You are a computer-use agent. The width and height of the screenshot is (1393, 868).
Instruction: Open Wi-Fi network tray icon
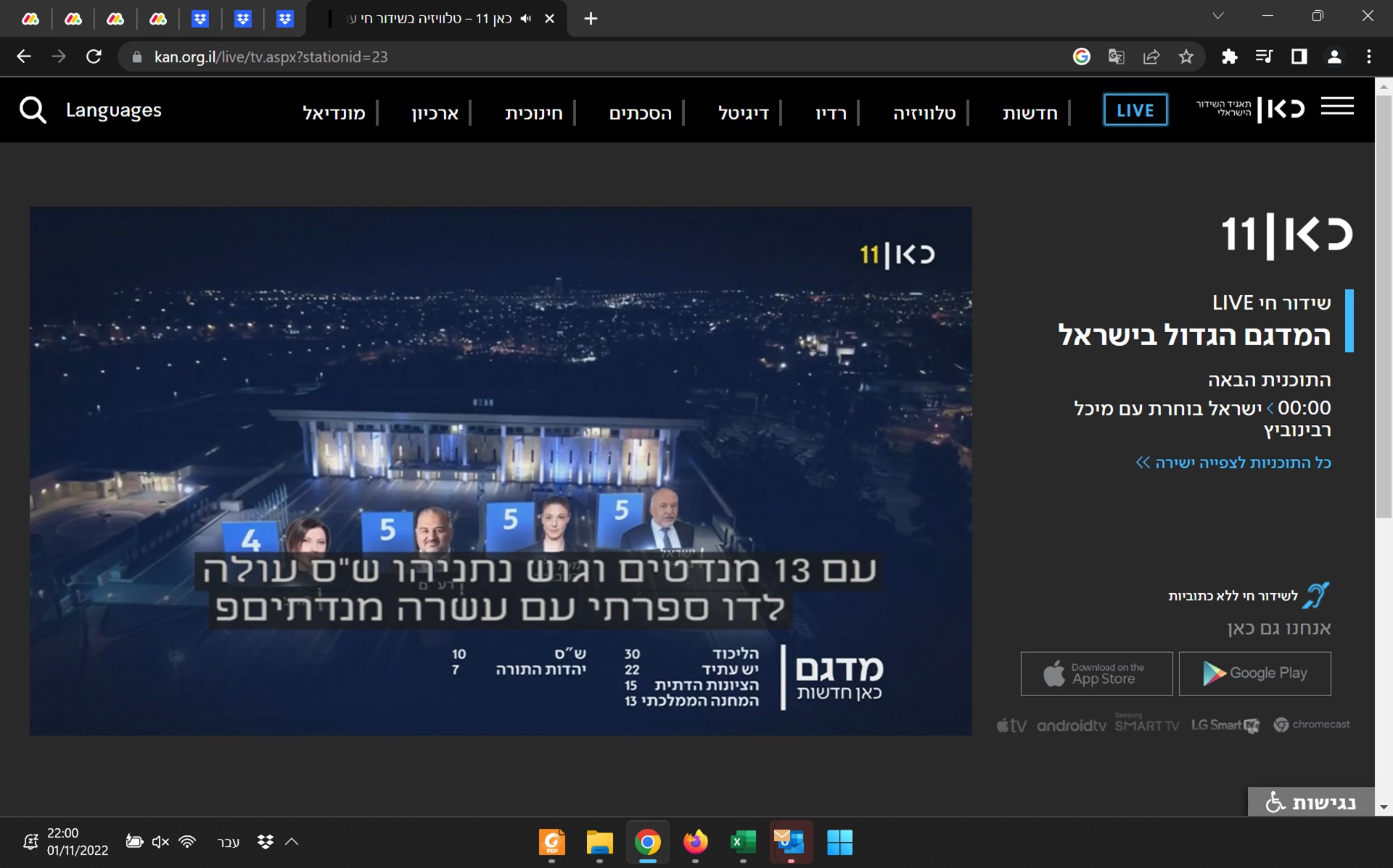pos(187,842)
